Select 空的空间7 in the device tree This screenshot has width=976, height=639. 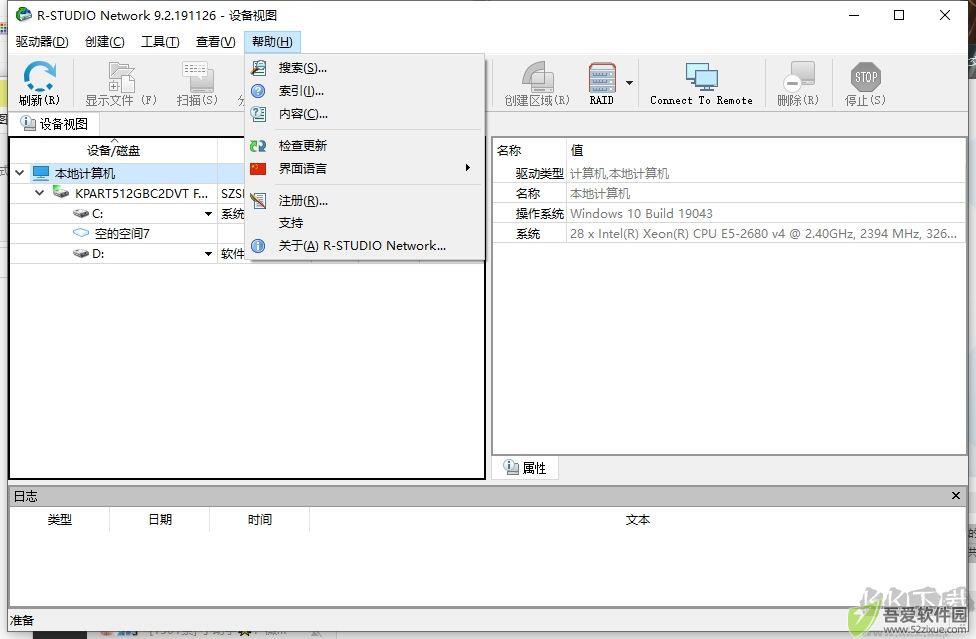[122, 233]
